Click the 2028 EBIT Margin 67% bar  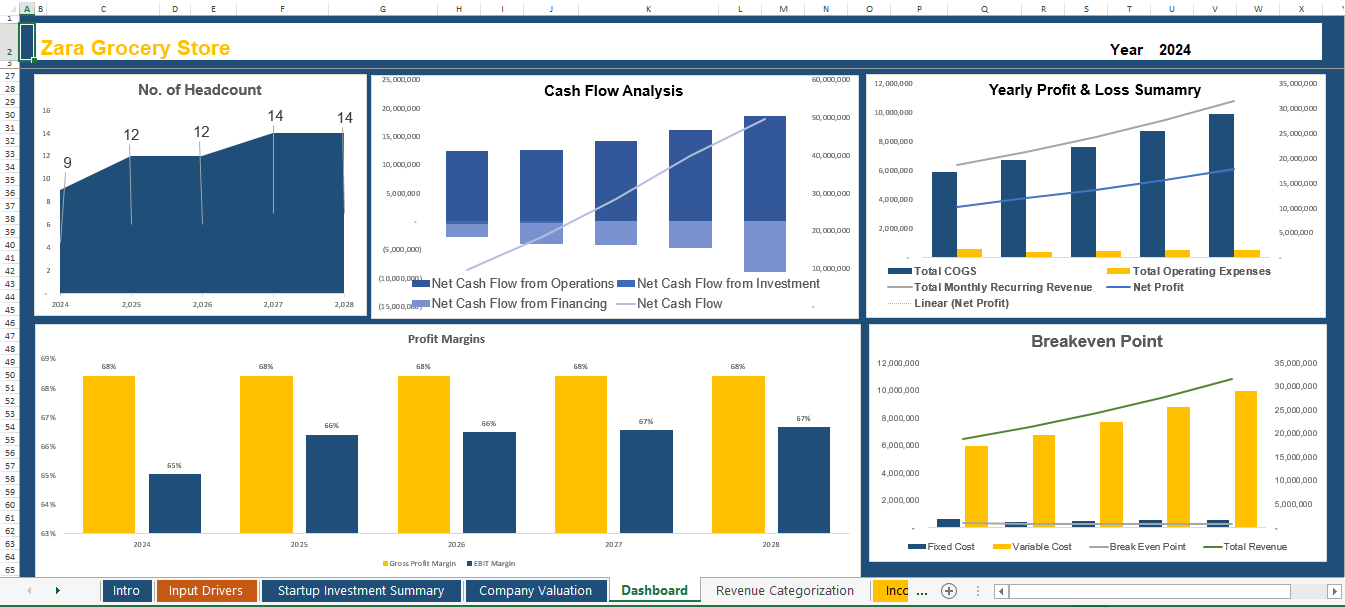[804, 480]
